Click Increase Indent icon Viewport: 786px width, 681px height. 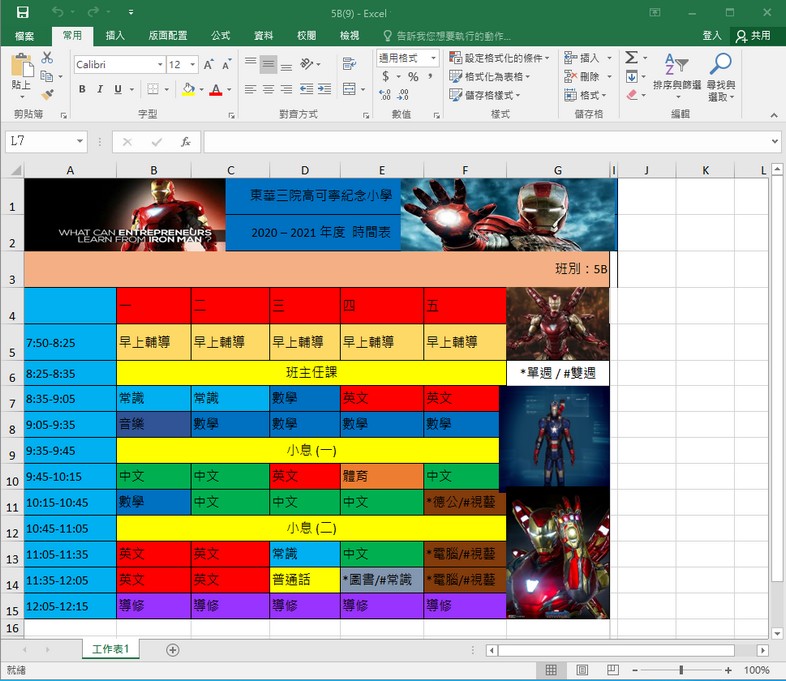click(324, 89)
